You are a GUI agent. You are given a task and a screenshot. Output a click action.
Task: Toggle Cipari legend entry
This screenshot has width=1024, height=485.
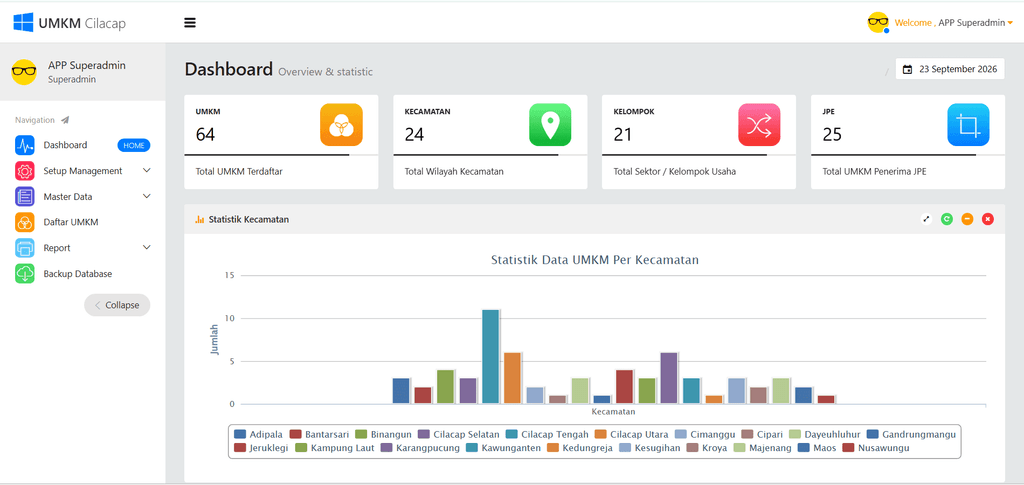tap(763, 434)
